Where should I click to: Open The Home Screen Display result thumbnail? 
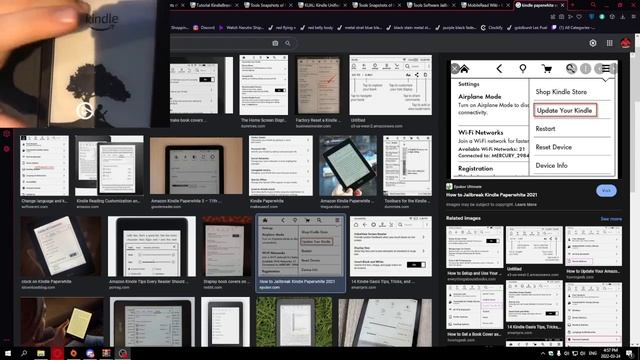tap(263, 85)
